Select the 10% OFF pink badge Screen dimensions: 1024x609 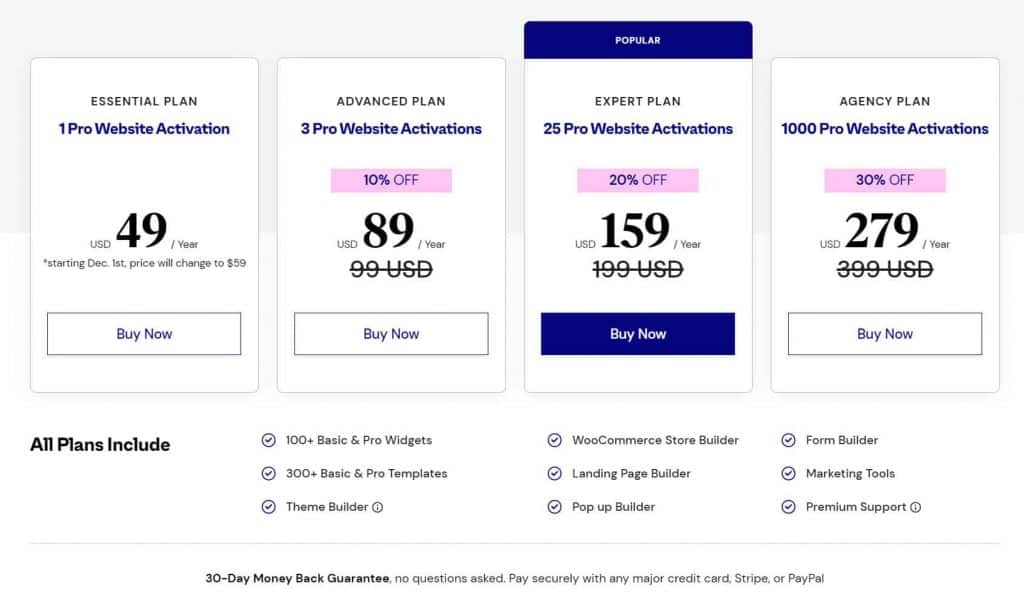pos(391,180)
